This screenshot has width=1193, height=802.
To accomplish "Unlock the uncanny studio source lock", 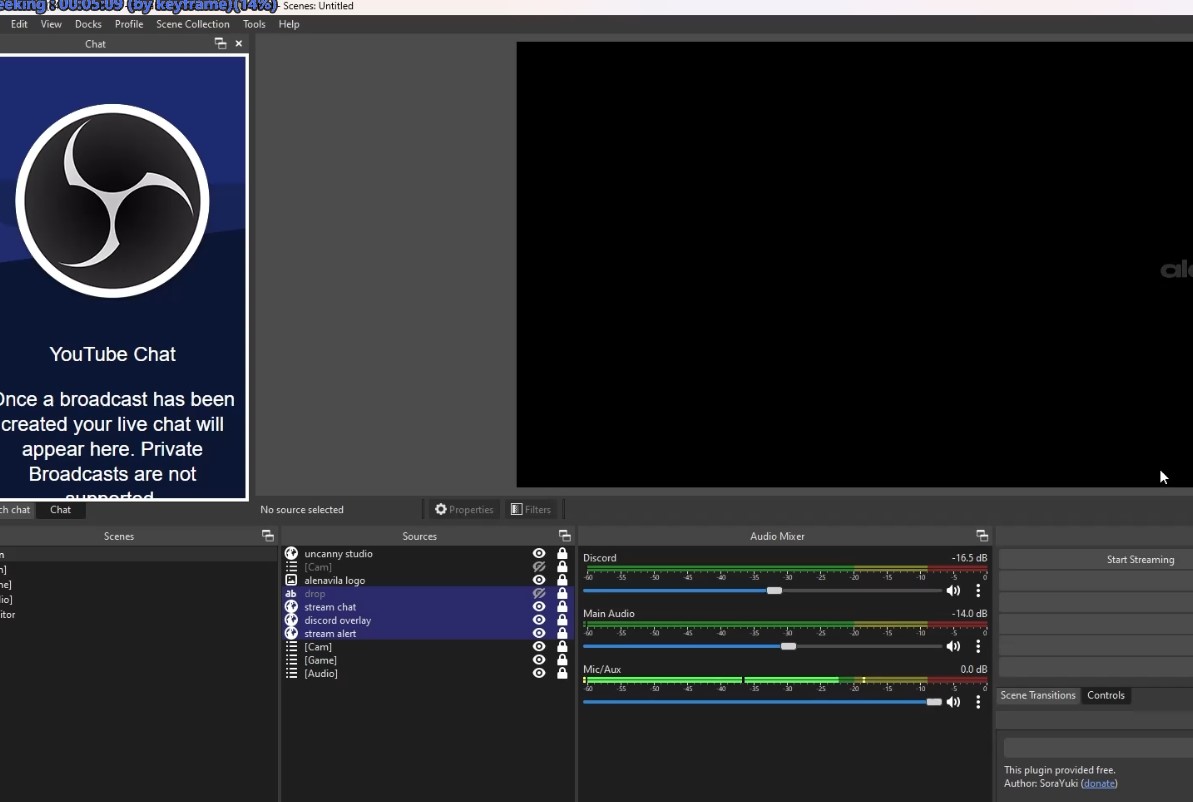I will click(562, 554).
